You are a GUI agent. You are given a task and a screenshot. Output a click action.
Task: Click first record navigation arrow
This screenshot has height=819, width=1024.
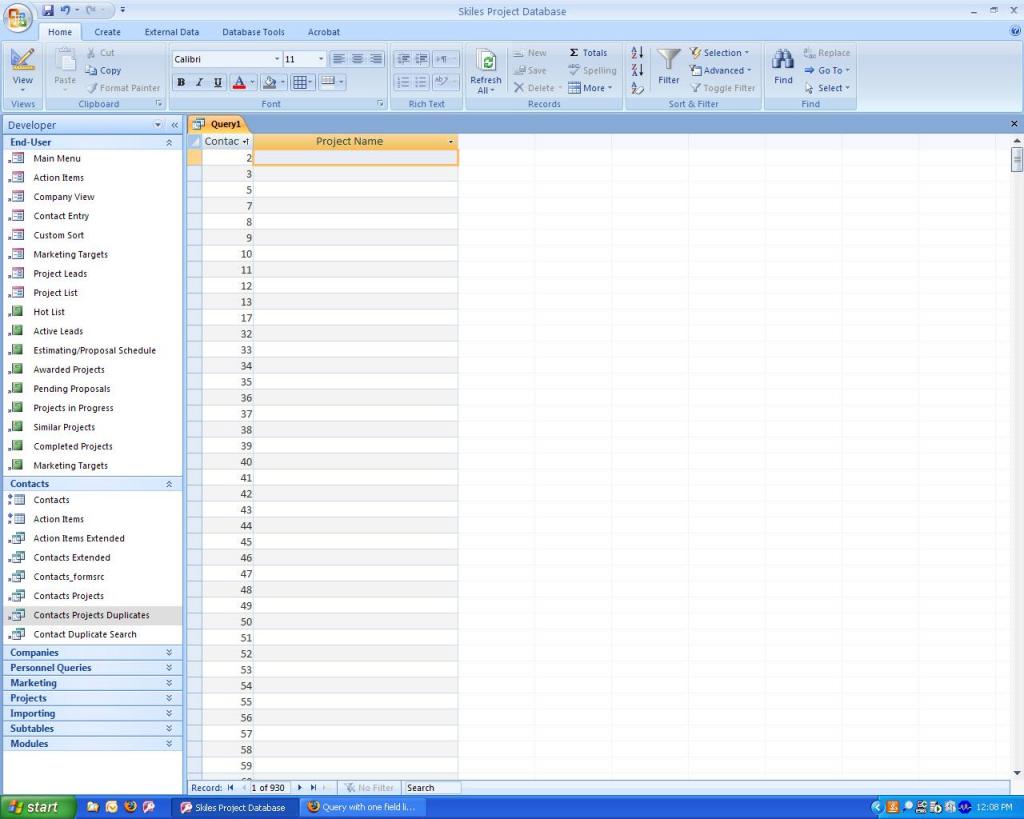coord(231,788)
